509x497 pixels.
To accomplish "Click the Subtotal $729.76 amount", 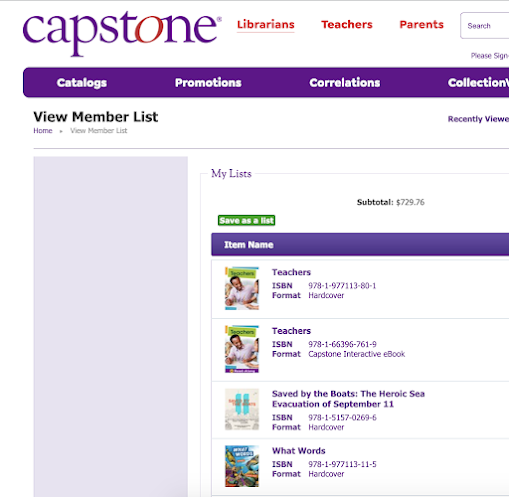I will [x=410, y=202].
